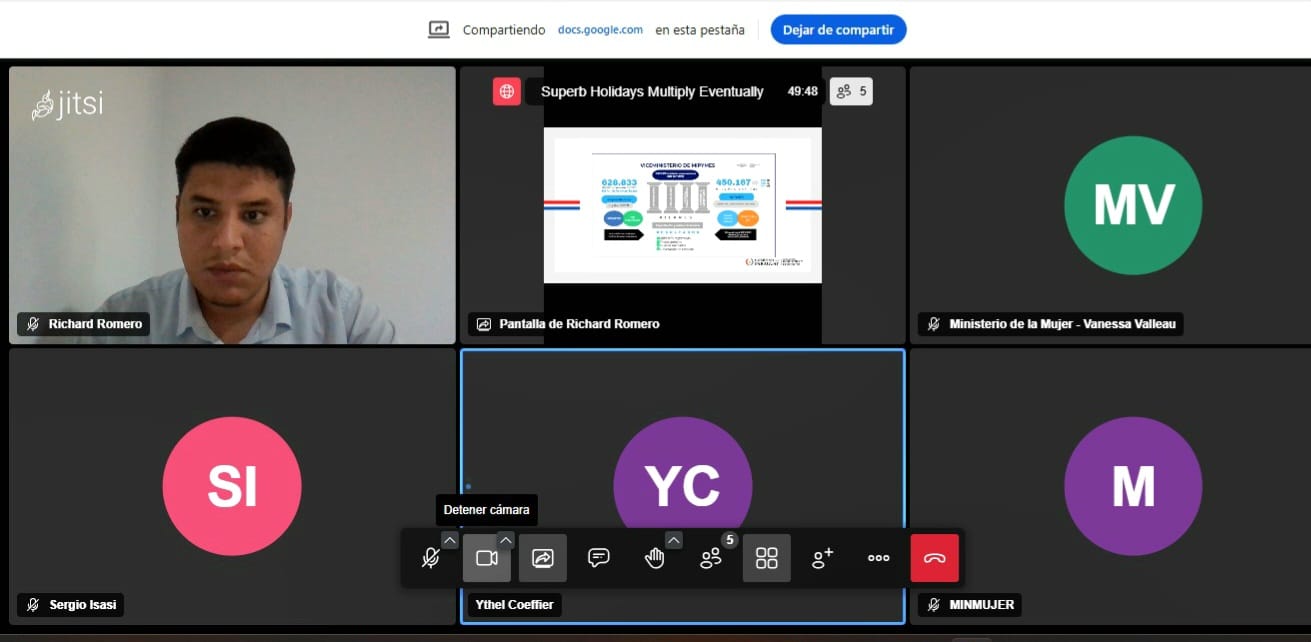The height and width of the screenshot is (642, 1311).
Task: Hang up the call
Action: coord(935,558)
